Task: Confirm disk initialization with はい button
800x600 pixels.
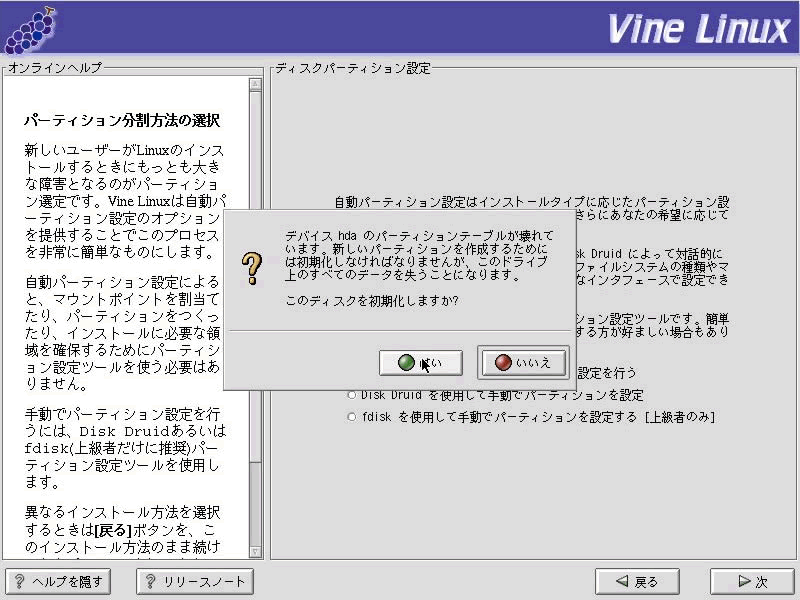Action: click(x=420, y=363)
